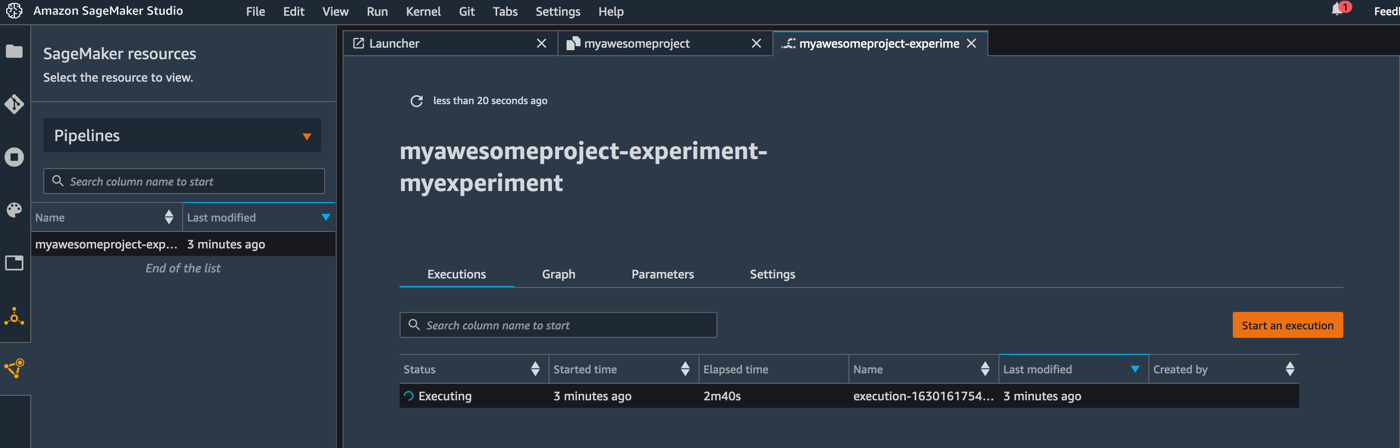Click Start an execution button
The height and width of the screenshot is (448, 1400).
coord(1288,325)
